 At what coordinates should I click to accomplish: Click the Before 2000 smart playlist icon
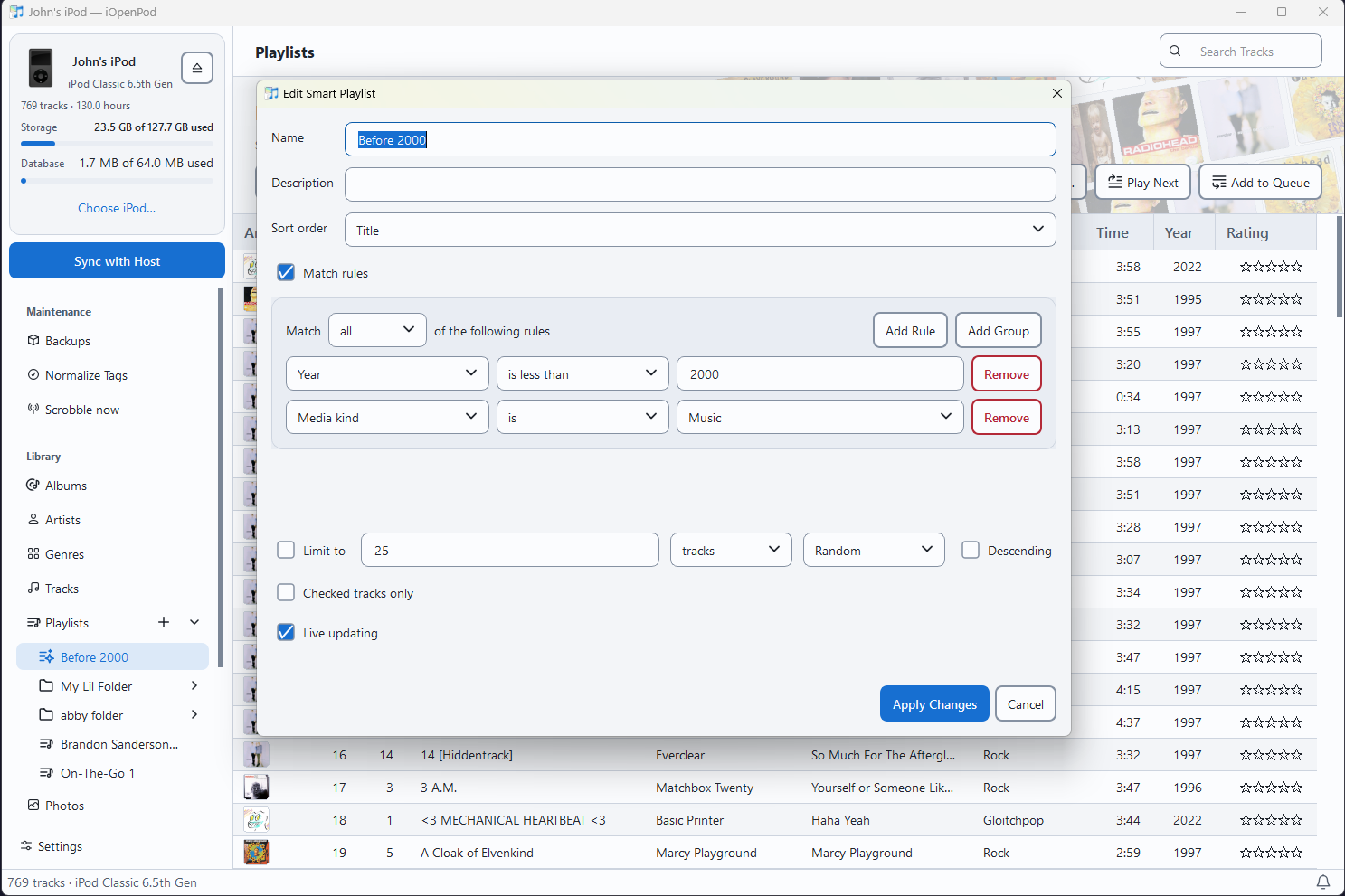click(46, 657)
